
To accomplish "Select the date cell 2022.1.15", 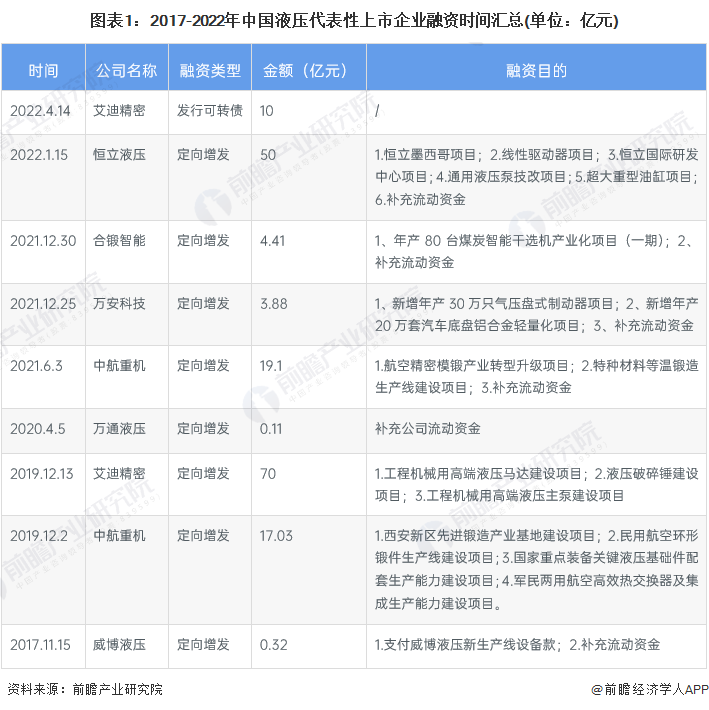I will coord(39,155).
